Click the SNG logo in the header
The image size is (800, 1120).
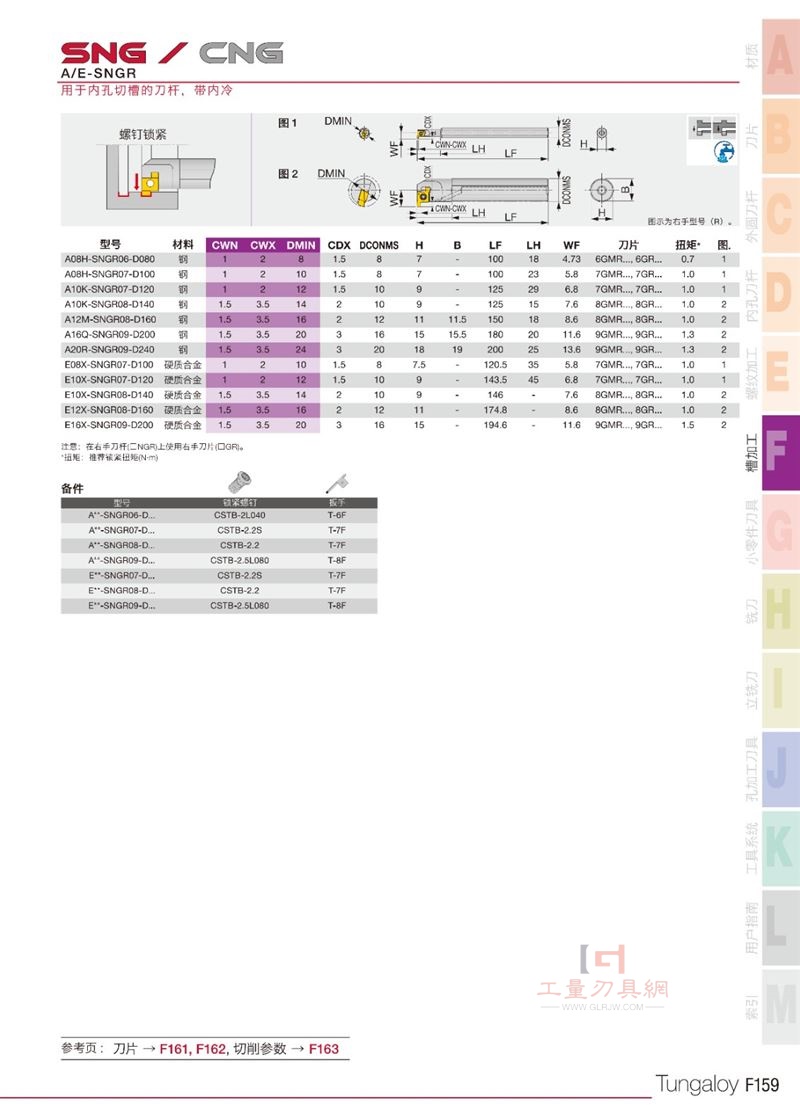[104, 54]
